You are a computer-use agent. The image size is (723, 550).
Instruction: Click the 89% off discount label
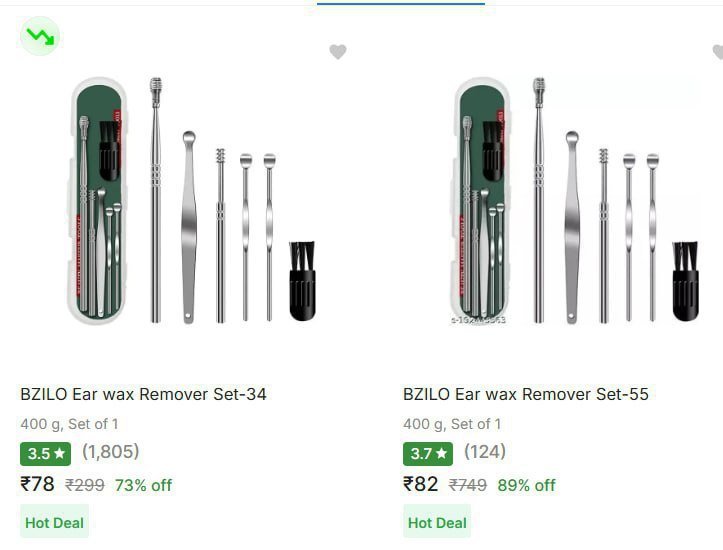526,485
